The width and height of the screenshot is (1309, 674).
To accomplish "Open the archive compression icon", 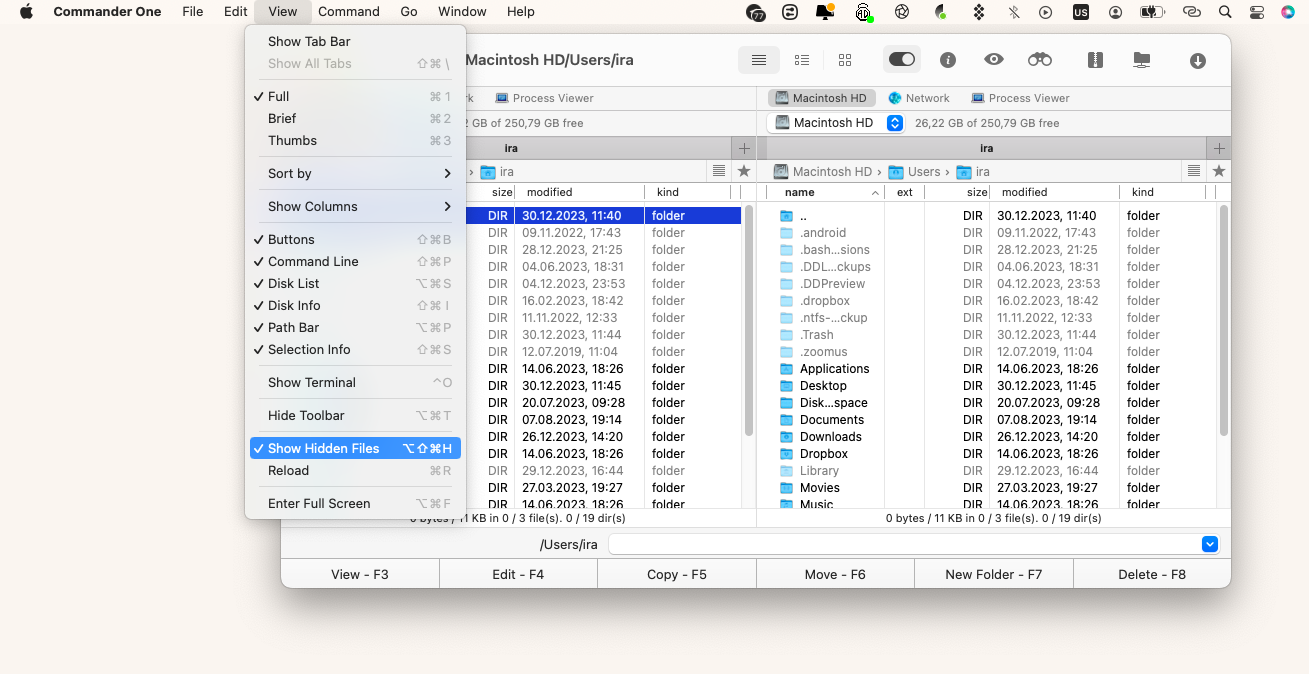I will point(1094,60).
